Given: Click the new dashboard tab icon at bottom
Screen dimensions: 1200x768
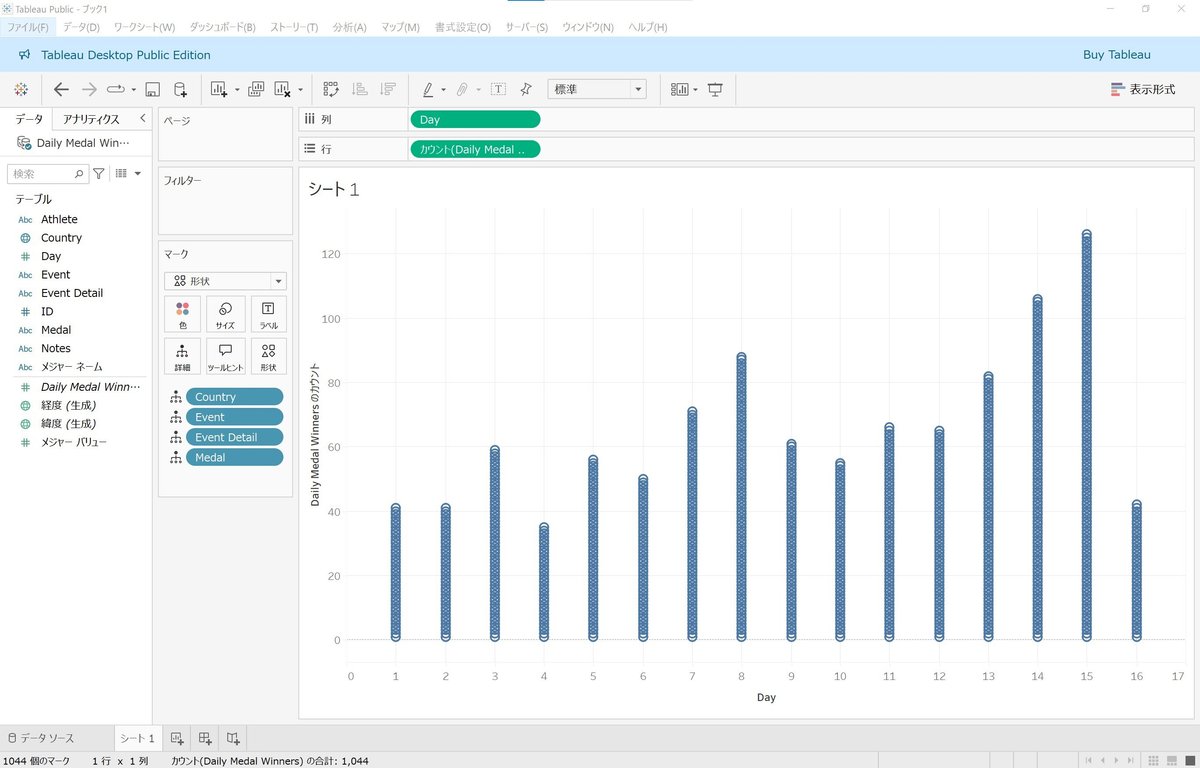Looking at the screenshot, I should [x=205, y=738].
